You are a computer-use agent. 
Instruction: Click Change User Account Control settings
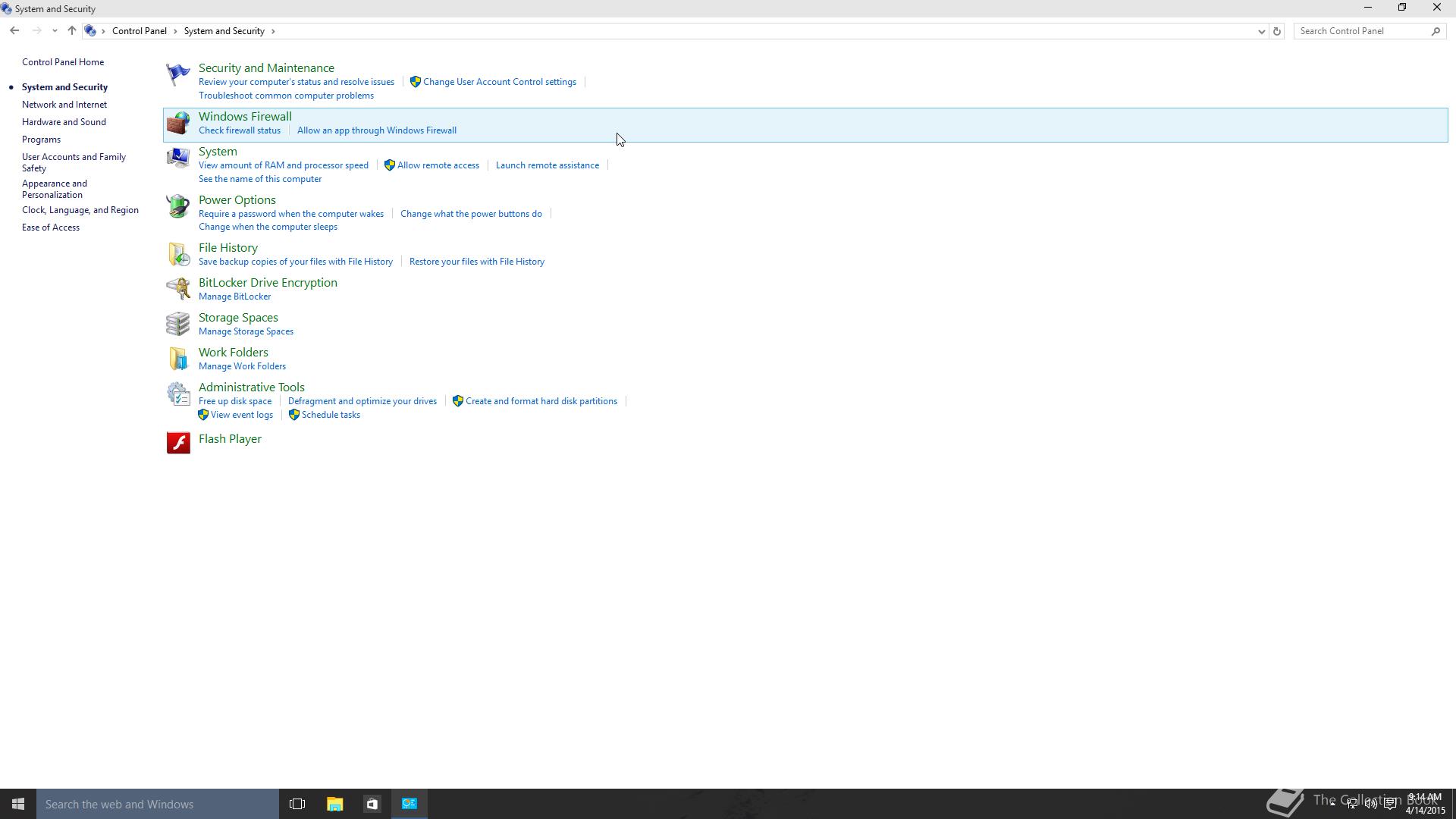pos(500,82)
